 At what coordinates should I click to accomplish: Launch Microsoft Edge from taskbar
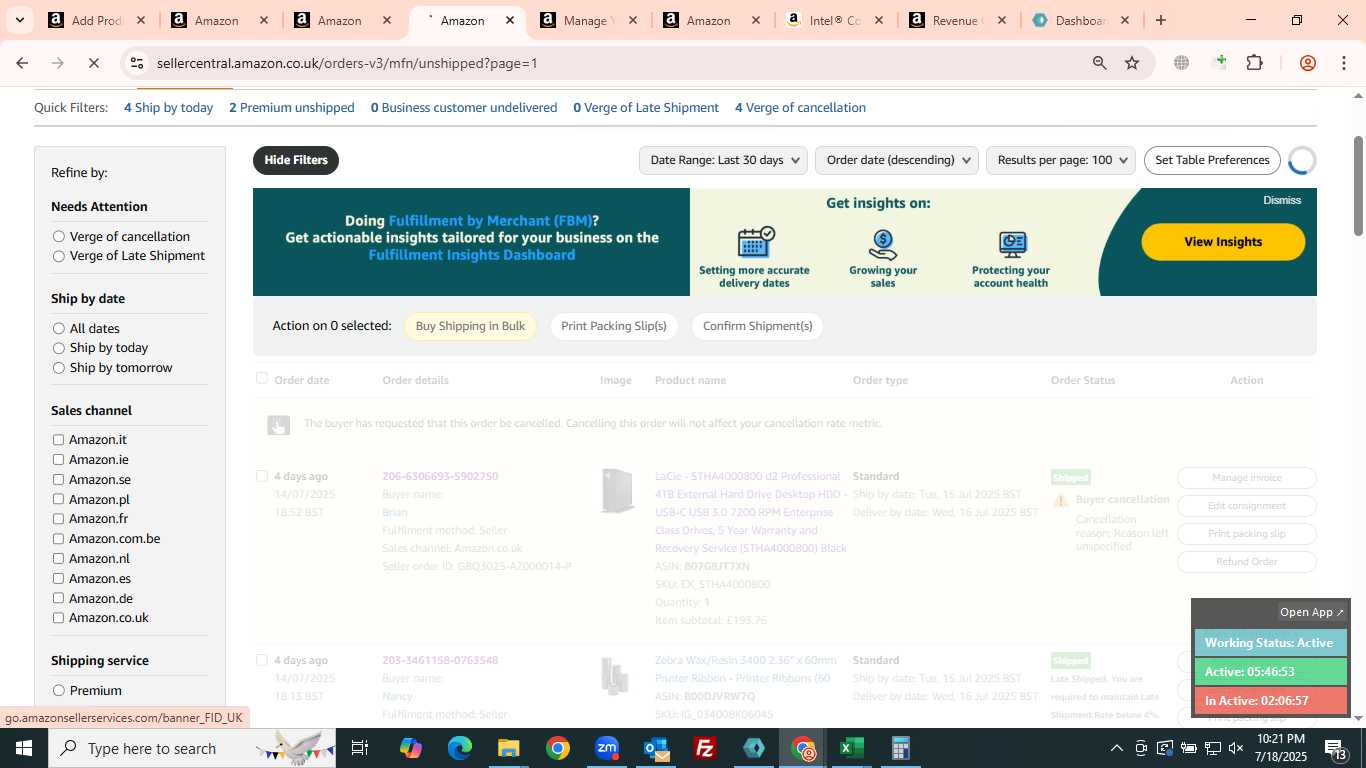(459, 748)
